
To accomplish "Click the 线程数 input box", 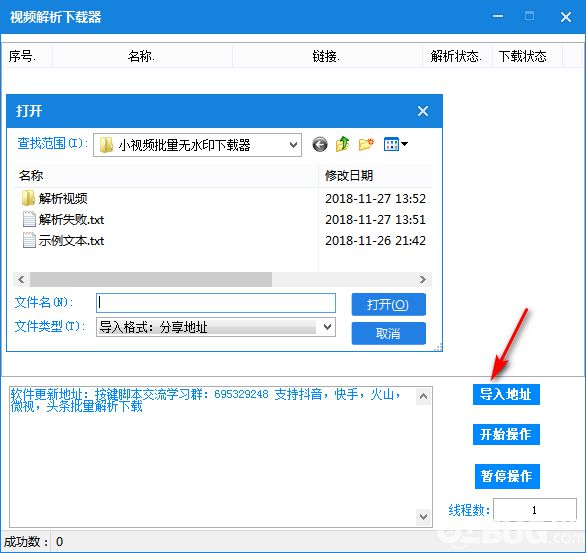I will coord(534,510).
